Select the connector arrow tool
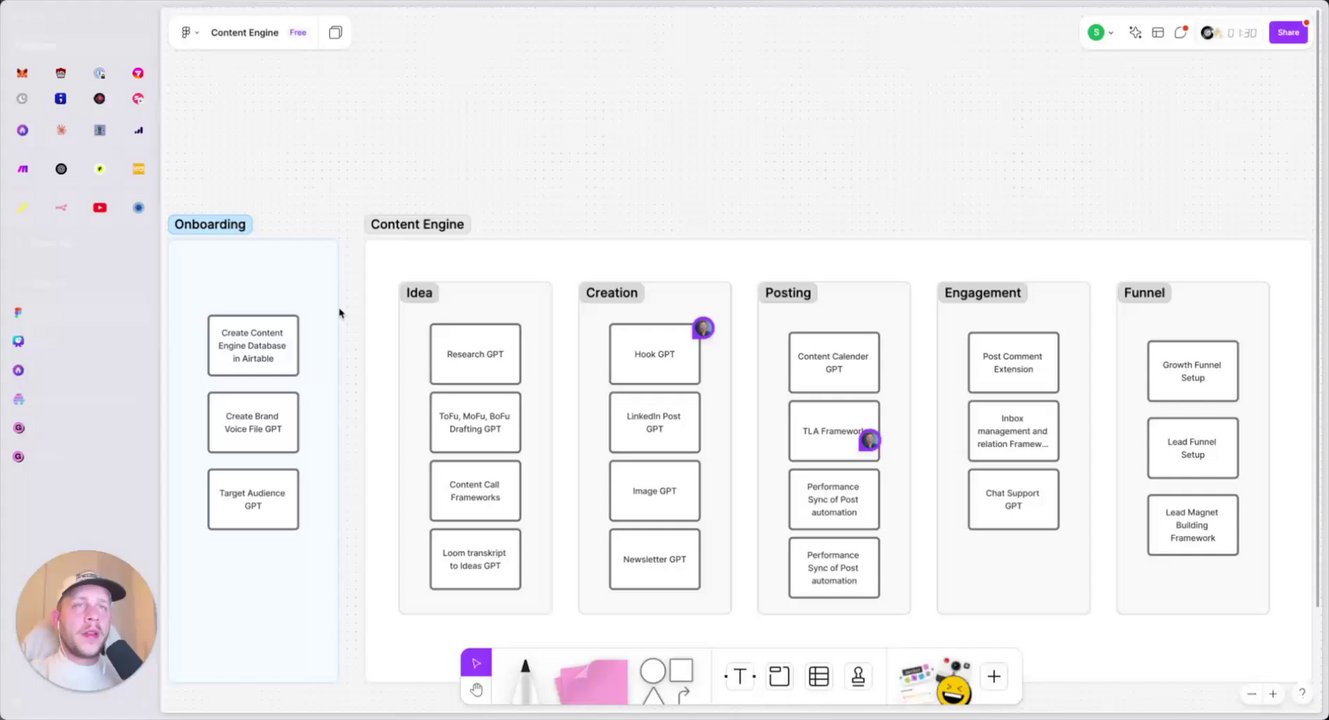 pos(683,695)
